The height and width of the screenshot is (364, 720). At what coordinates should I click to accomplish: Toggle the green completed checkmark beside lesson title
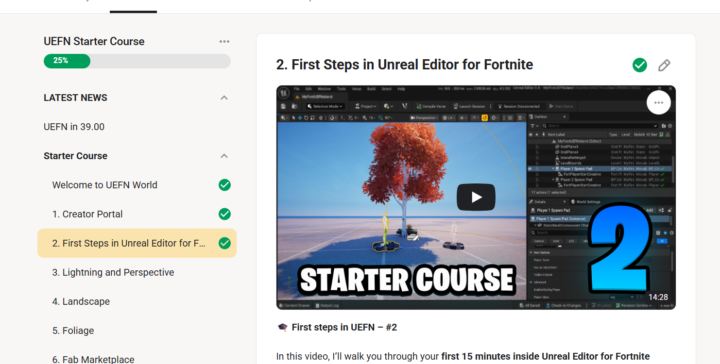tap(640, 65)
